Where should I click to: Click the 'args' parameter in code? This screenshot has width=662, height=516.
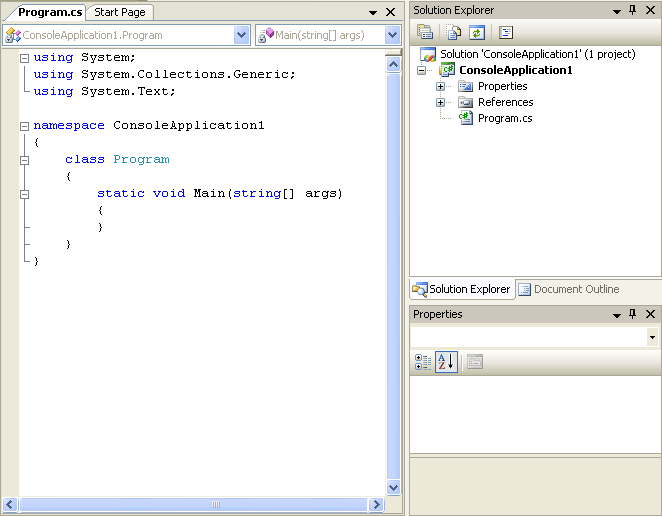tap(321, 194)
